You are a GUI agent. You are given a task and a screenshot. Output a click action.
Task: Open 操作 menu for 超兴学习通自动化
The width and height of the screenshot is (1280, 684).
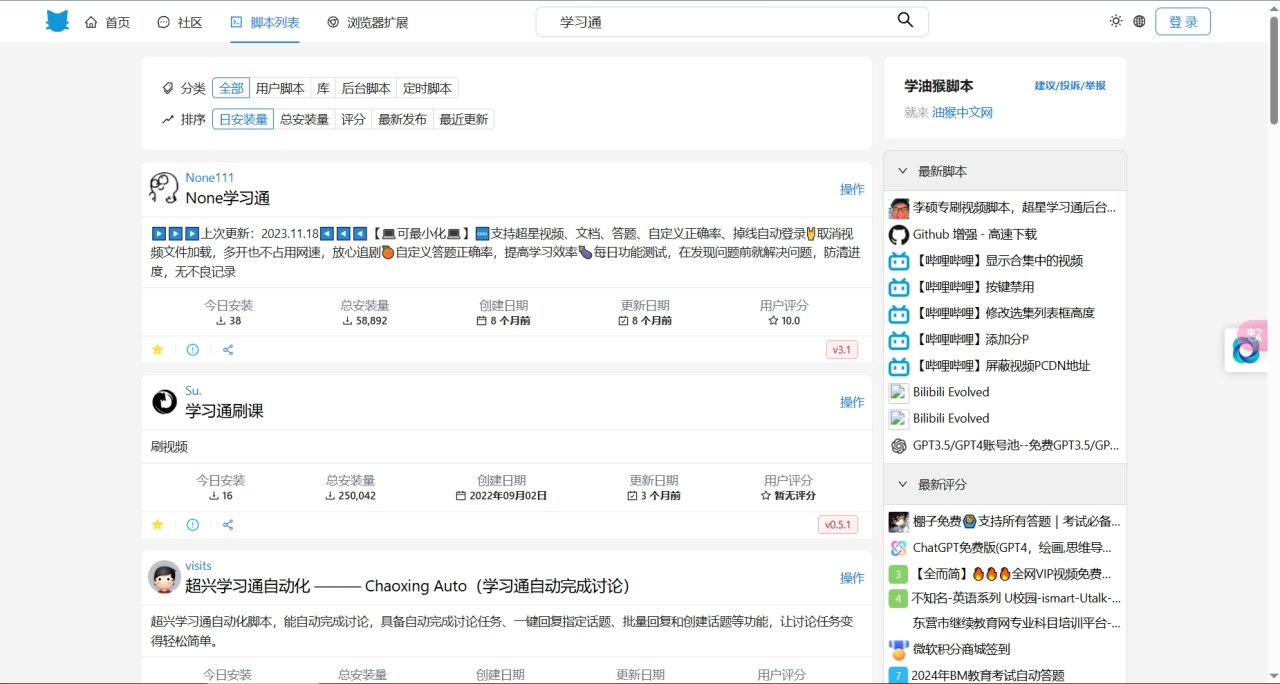tap(852, 578)
